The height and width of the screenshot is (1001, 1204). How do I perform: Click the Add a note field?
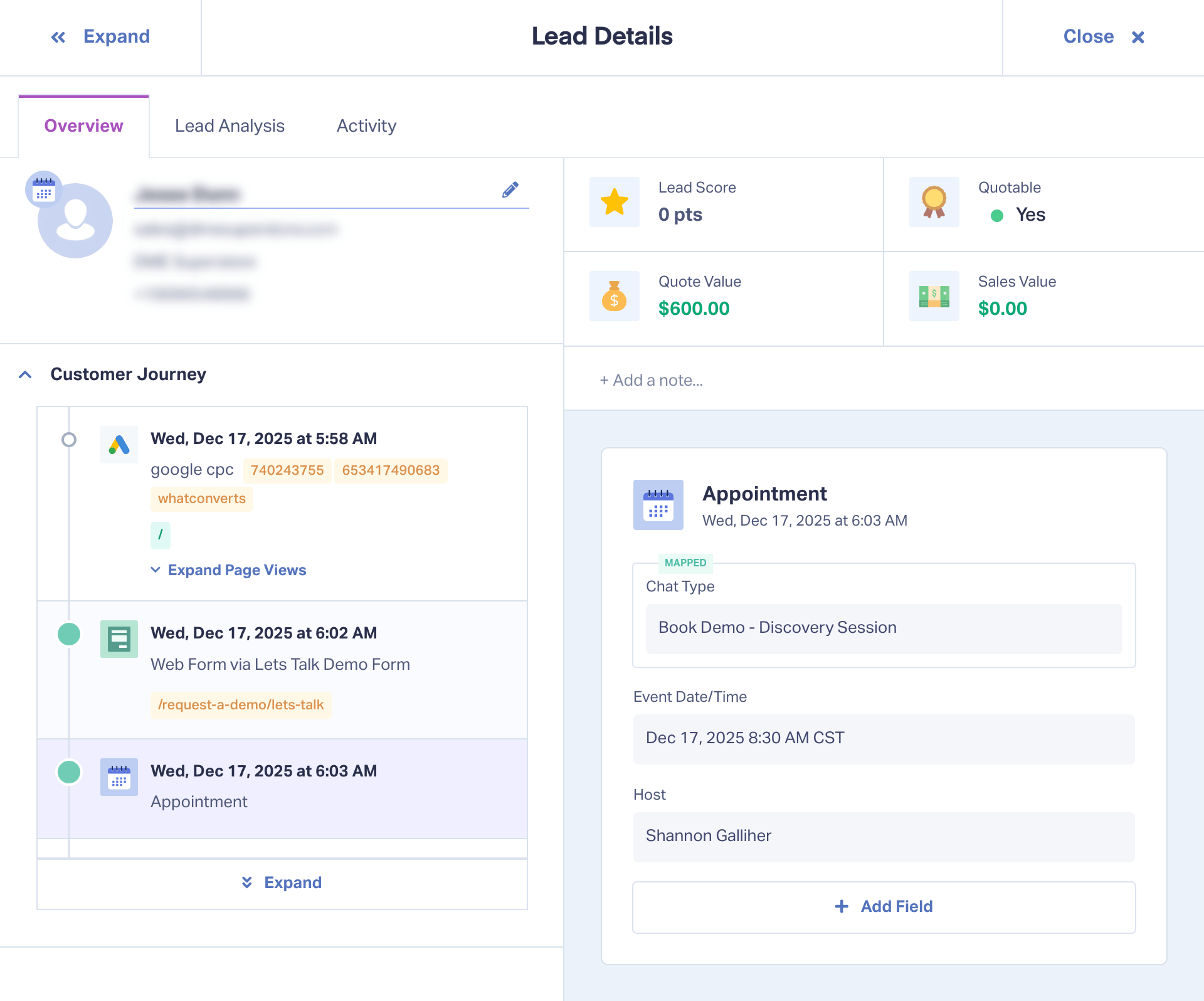click(x=652, y=380)
